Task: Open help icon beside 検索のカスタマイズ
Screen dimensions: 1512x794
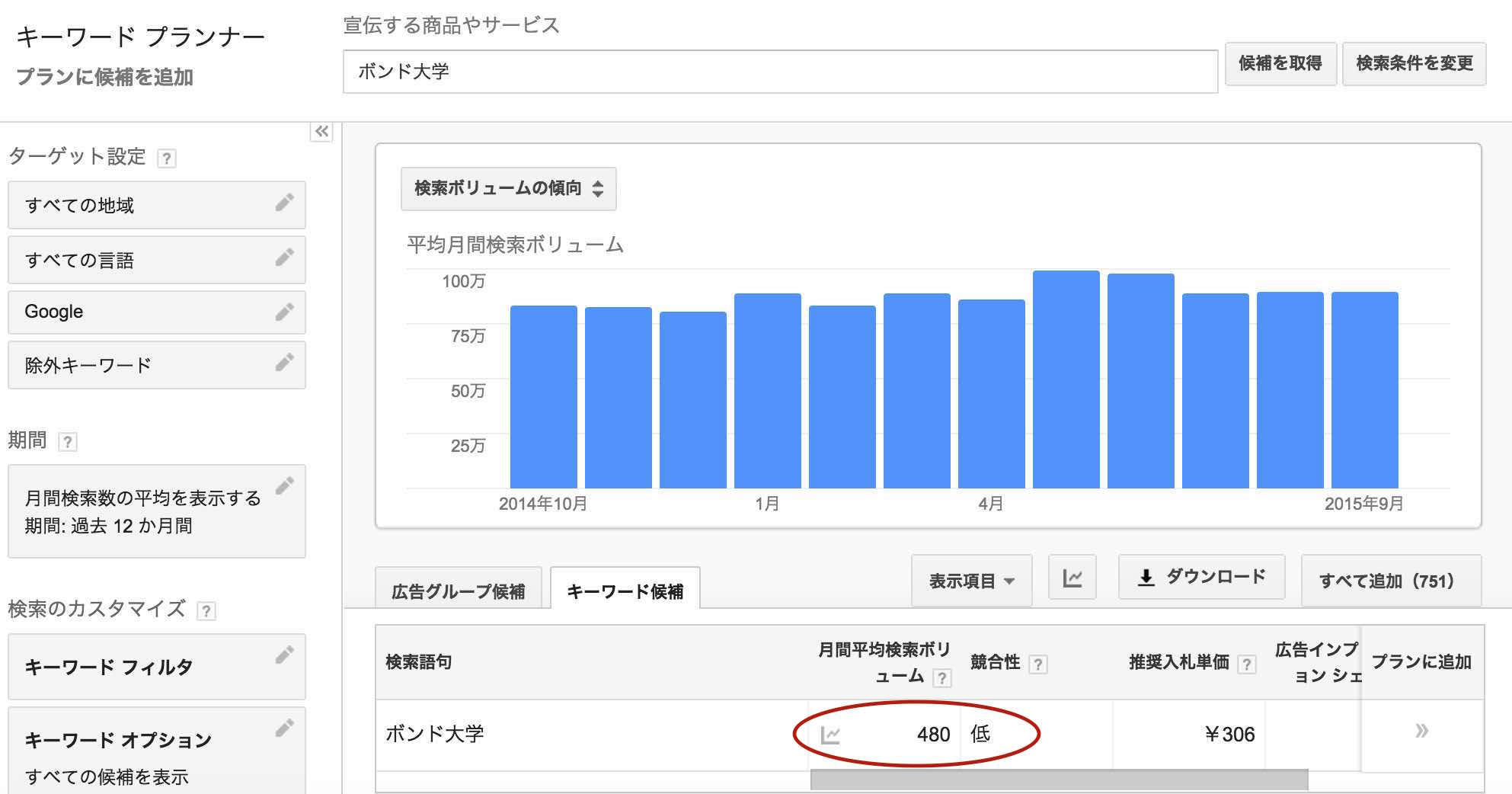Action: tap(206, 611)
